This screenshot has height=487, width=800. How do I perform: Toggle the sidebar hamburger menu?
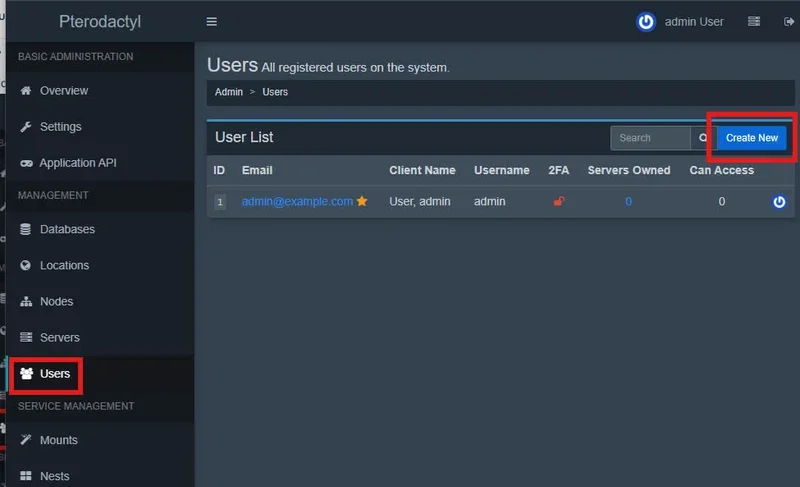211,21
